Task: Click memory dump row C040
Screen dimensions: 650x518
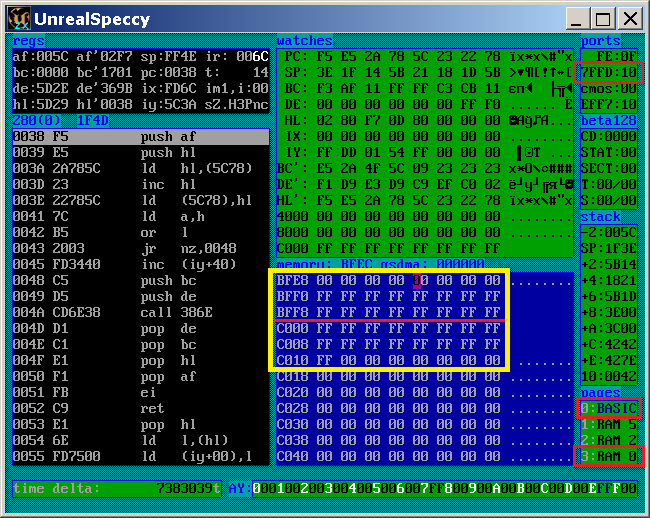Action: 425,457
